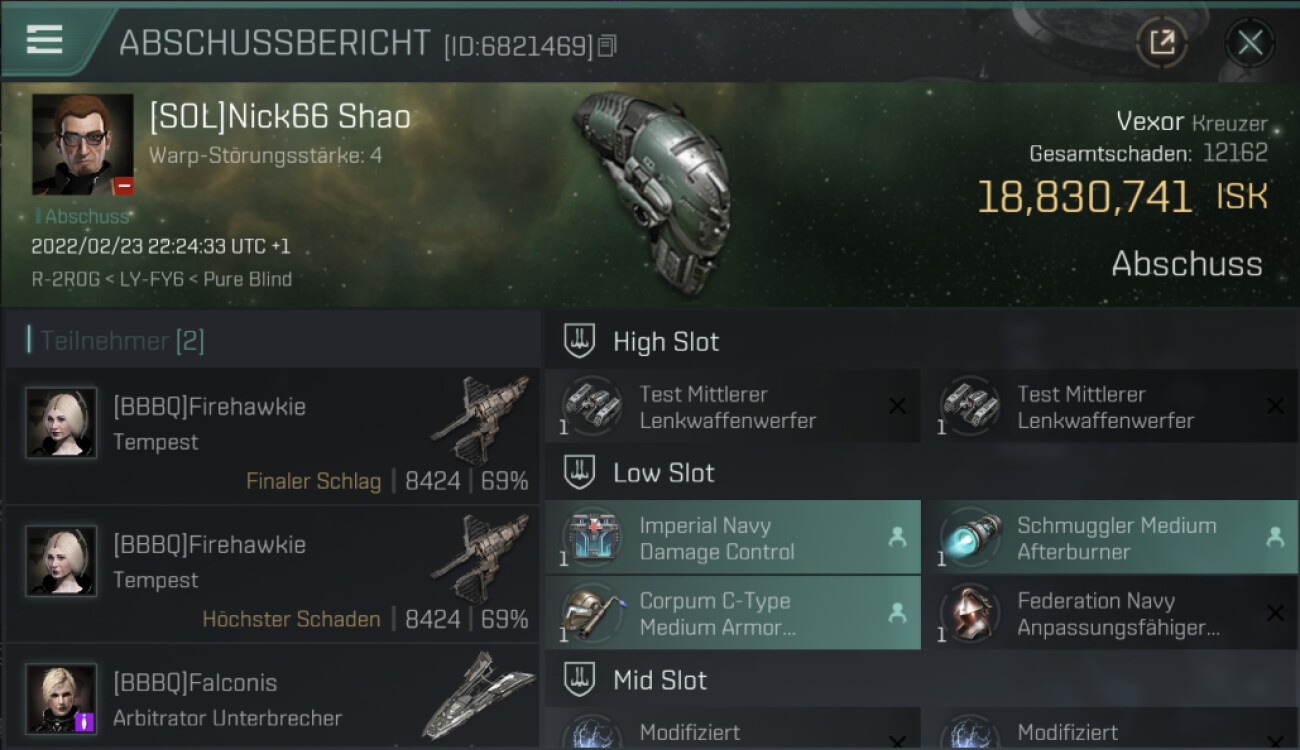Viewport: 1300px width, 750px height.
Task: Click the R-2R0G system location link
Action: pyautogui.click(x=66, y=279)
